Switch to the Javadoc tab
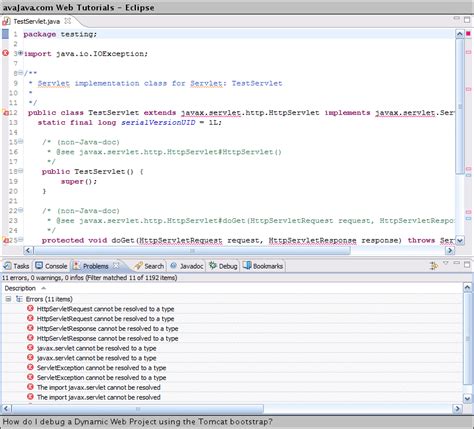474x429 pixels. click(x=187, y=266)
